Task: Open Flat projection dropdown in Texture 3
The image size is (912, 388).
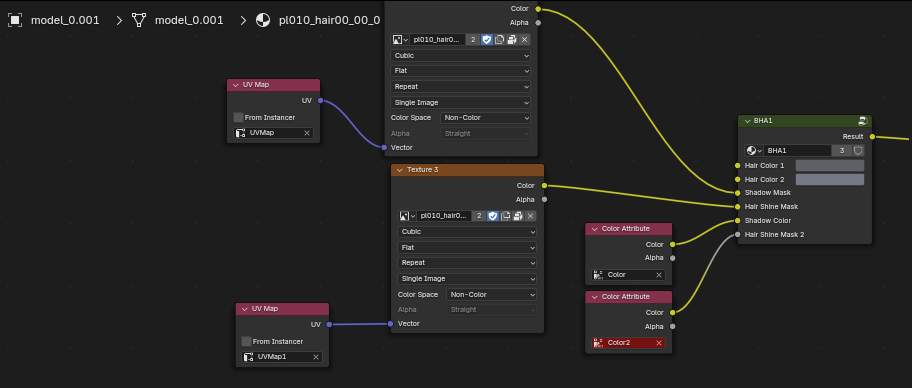Action: point(467,247)
